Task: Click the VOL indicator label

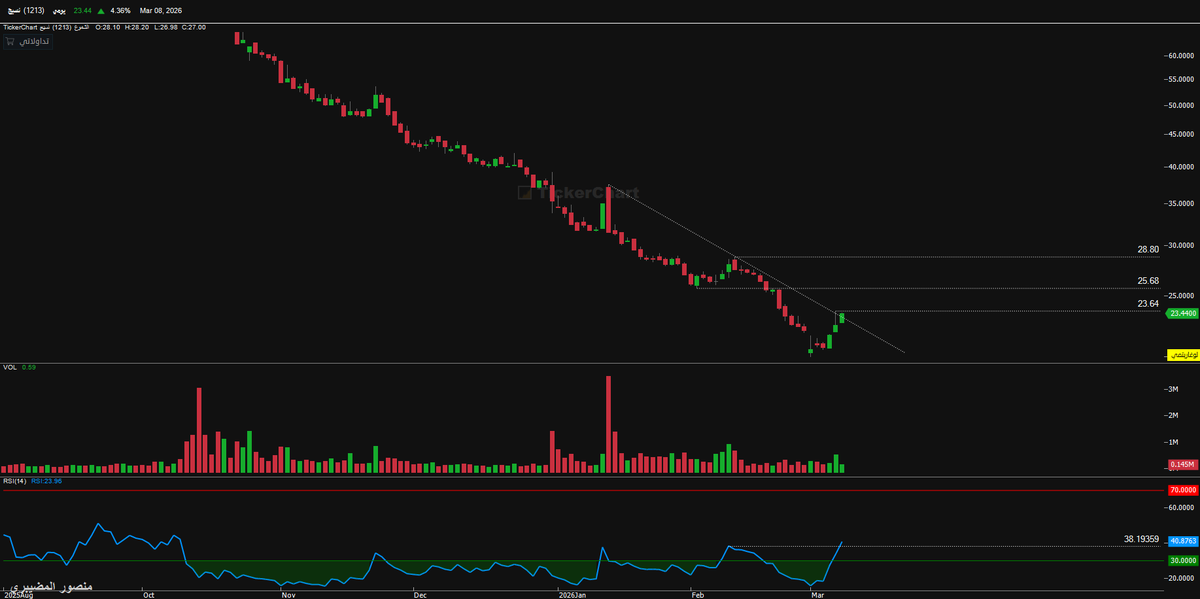Action: click(x=9, y=367)
